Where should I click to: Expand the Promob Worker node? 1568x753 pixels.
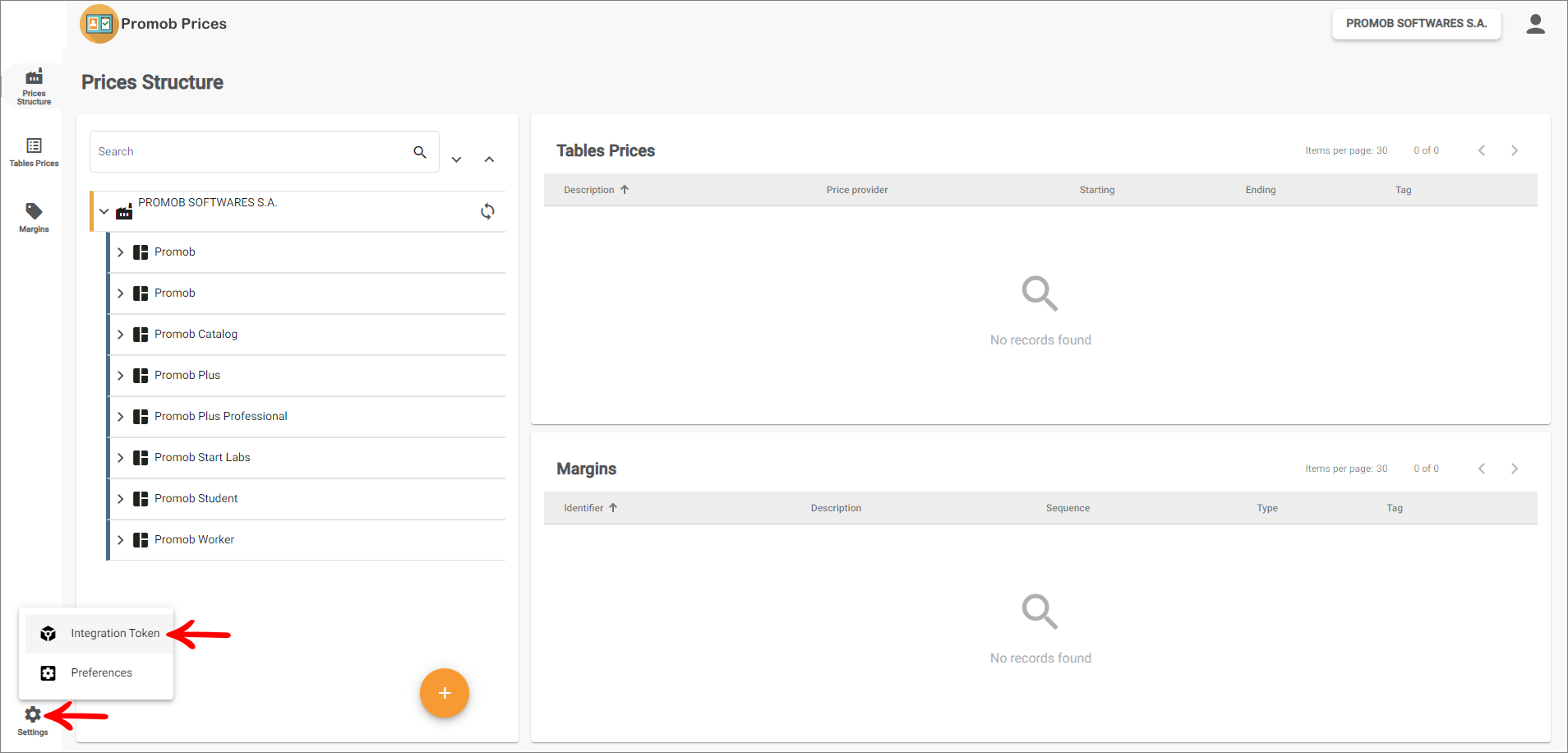click(121, 540)
